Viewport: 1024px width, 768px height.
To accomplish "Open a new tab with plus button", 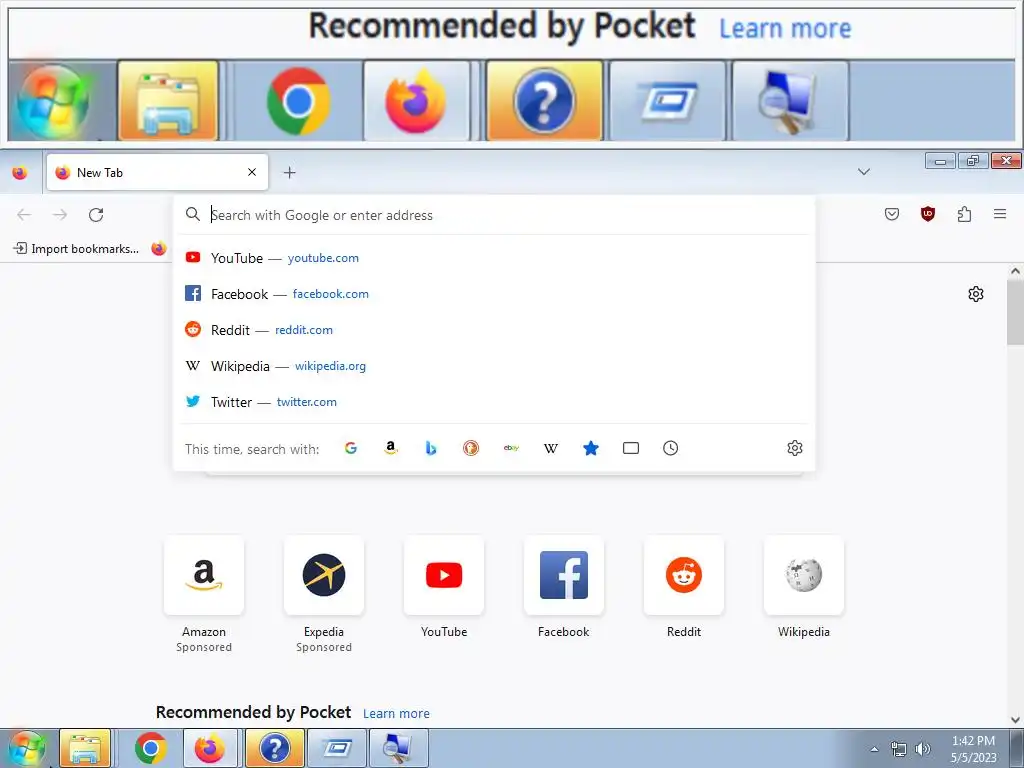I will [289, 172].
